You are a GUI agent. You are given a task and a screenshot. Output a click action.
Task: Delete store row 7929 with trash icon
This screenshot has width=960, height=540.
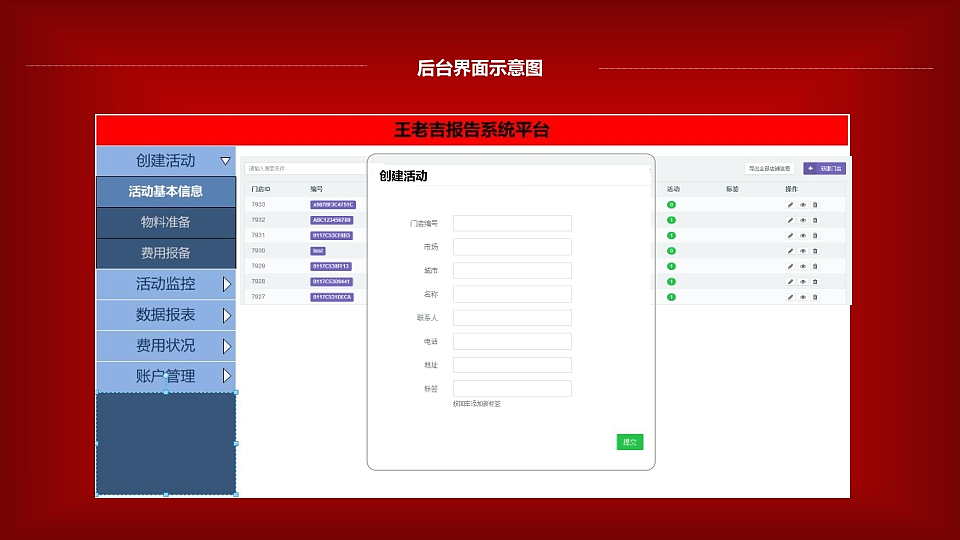click(815, 266)
